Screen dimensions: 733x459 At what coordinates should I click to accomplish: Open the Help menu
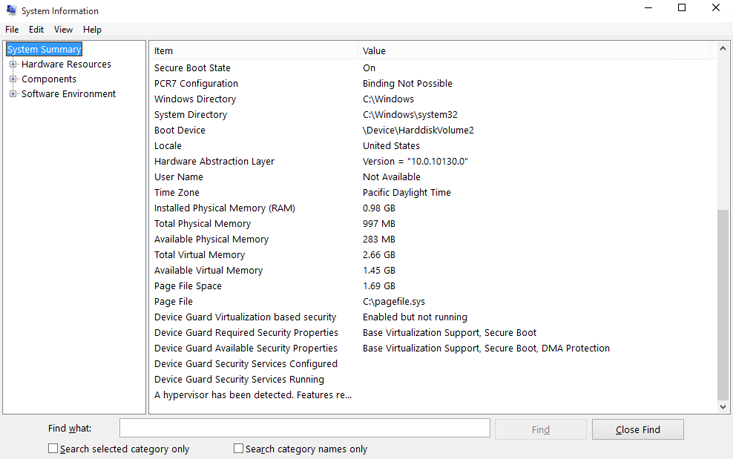point(92,30)
